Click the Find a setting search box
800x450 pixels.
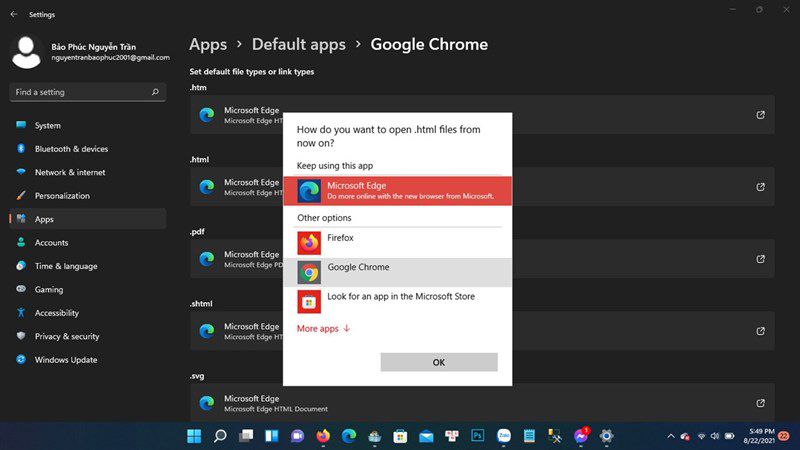pos(88,92)
